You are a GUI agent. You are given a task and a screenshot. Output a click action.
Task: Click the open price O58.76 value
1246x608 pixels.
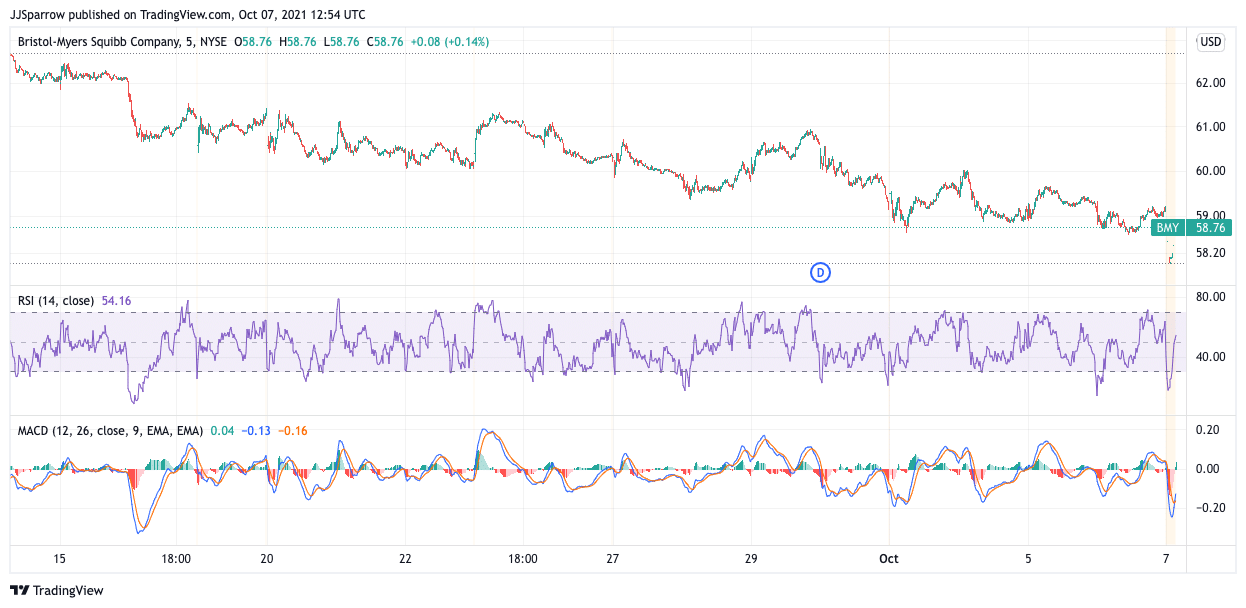pos(253,42)
